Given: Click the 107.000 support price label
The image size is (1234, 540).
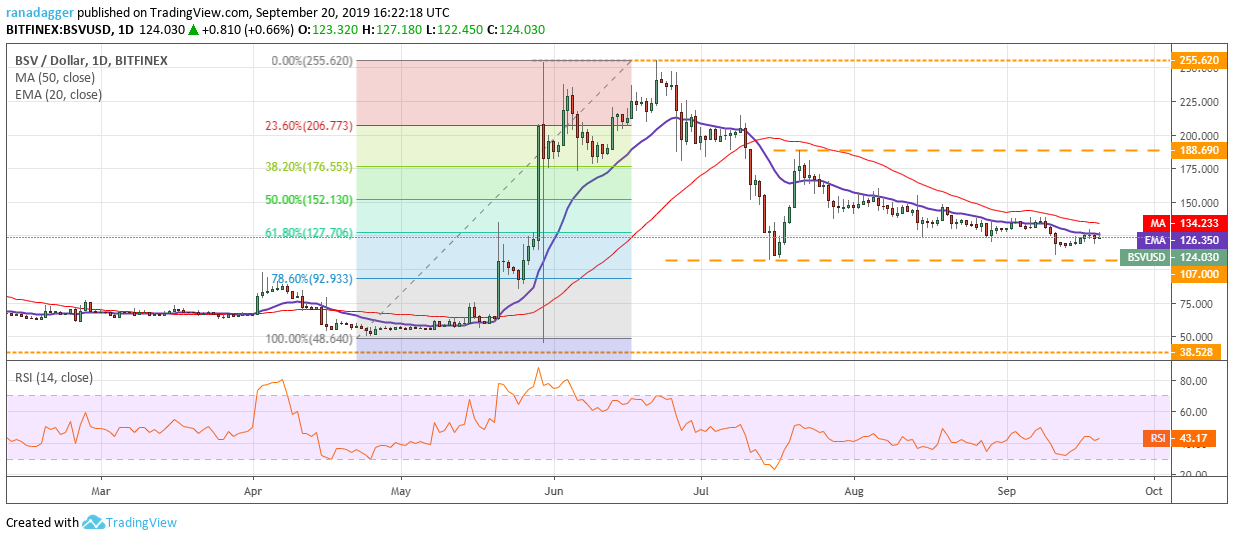Looking at the screenshot, I should click(x=1197, y=273).
